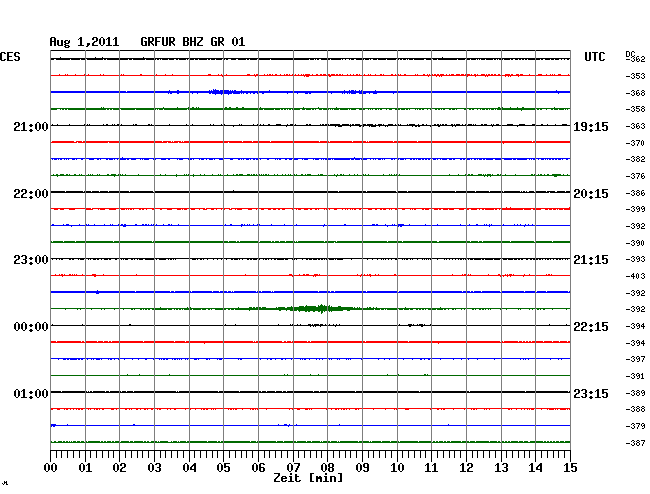Click the DC offset value "-387"

(x=635, y=443)
